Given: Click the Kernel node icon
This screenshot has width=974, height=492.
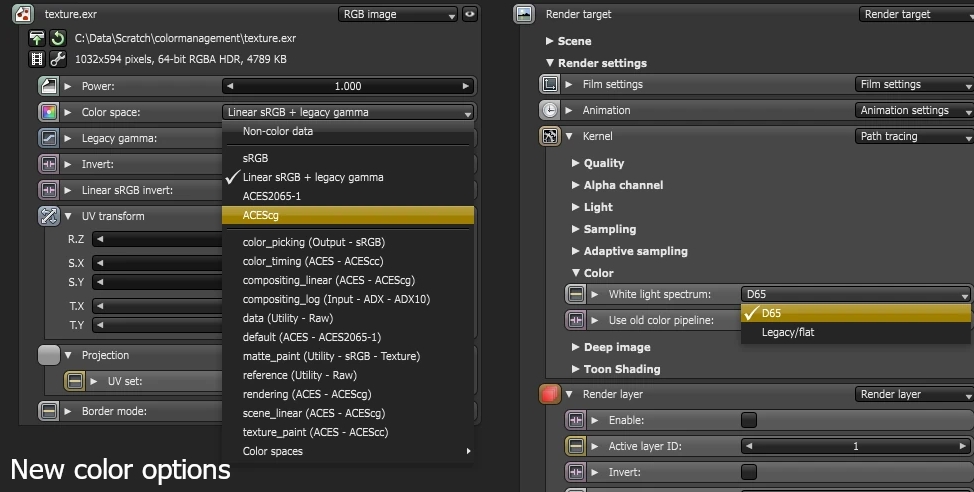Looking at the screenshot, I should point(549,136).
